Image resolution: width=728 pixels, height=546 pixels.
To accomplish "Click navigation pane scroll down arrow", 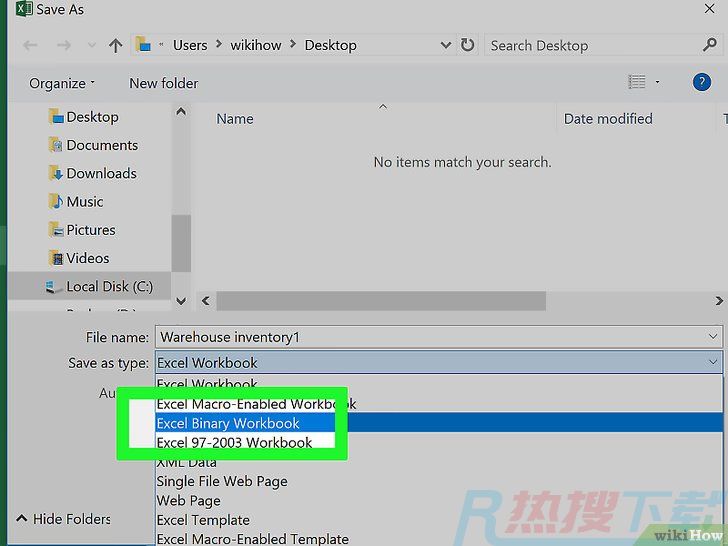I will 181,301.
